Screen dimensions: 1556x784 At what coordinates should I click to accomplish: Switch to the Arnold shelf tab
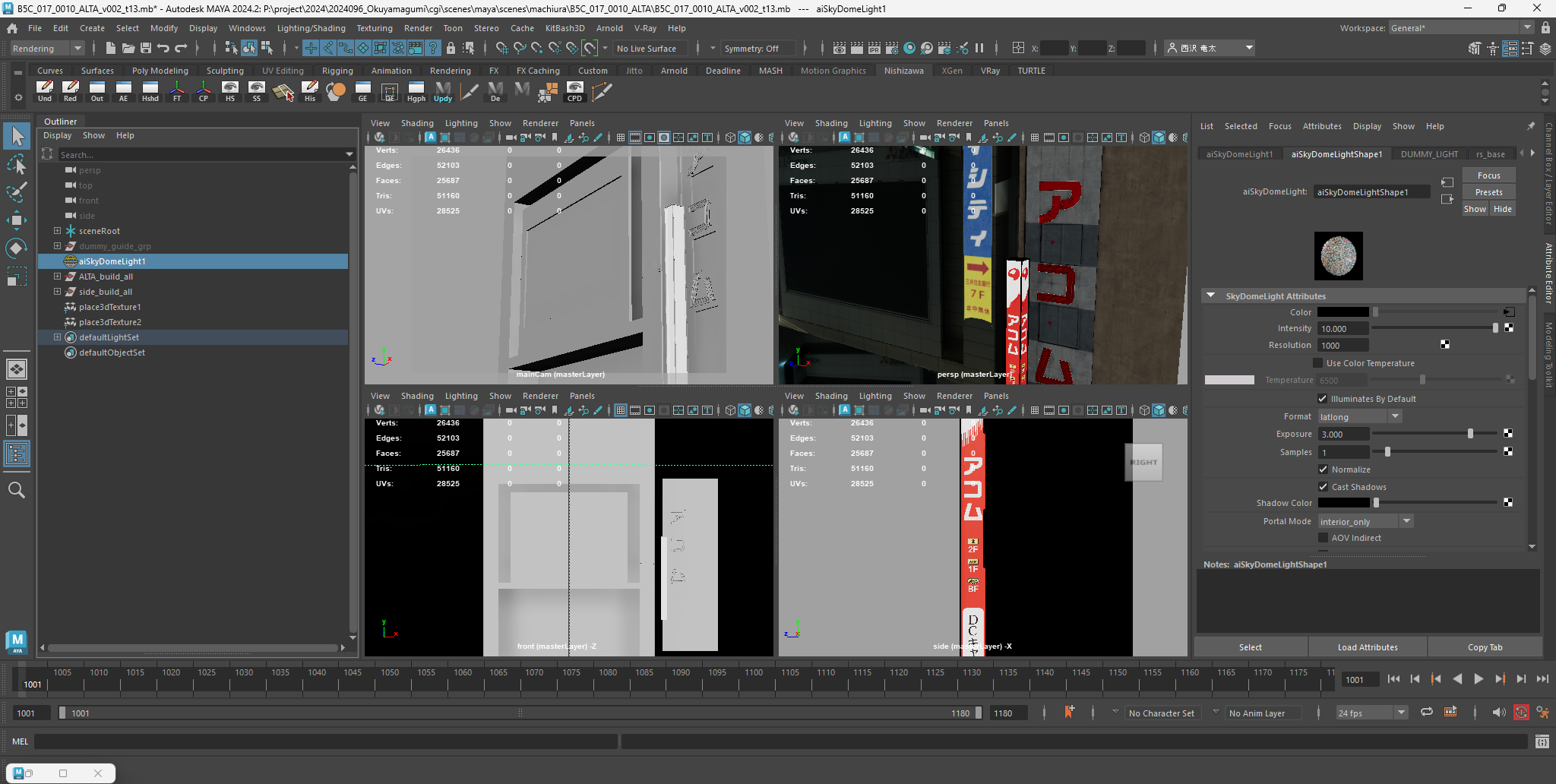pos(673,71)
